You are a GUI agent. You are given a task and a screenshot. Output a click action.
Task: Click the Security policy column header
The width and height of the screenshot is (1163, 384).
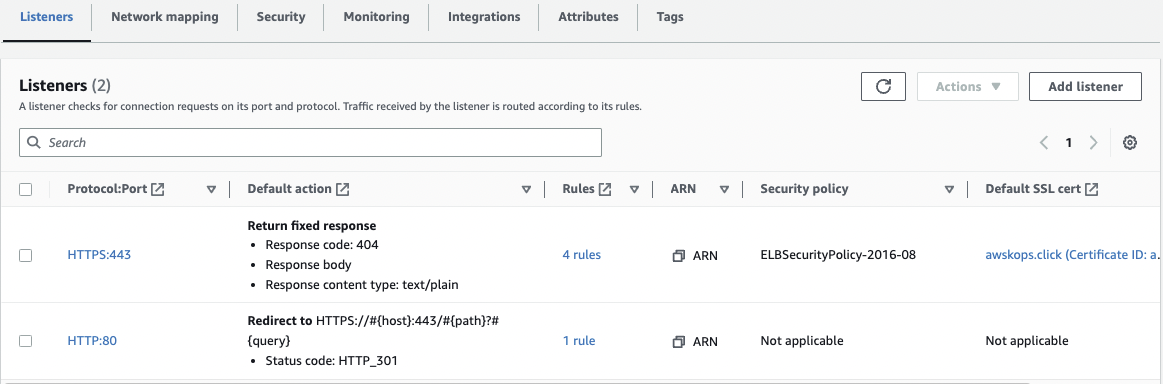tap(804, 189)
